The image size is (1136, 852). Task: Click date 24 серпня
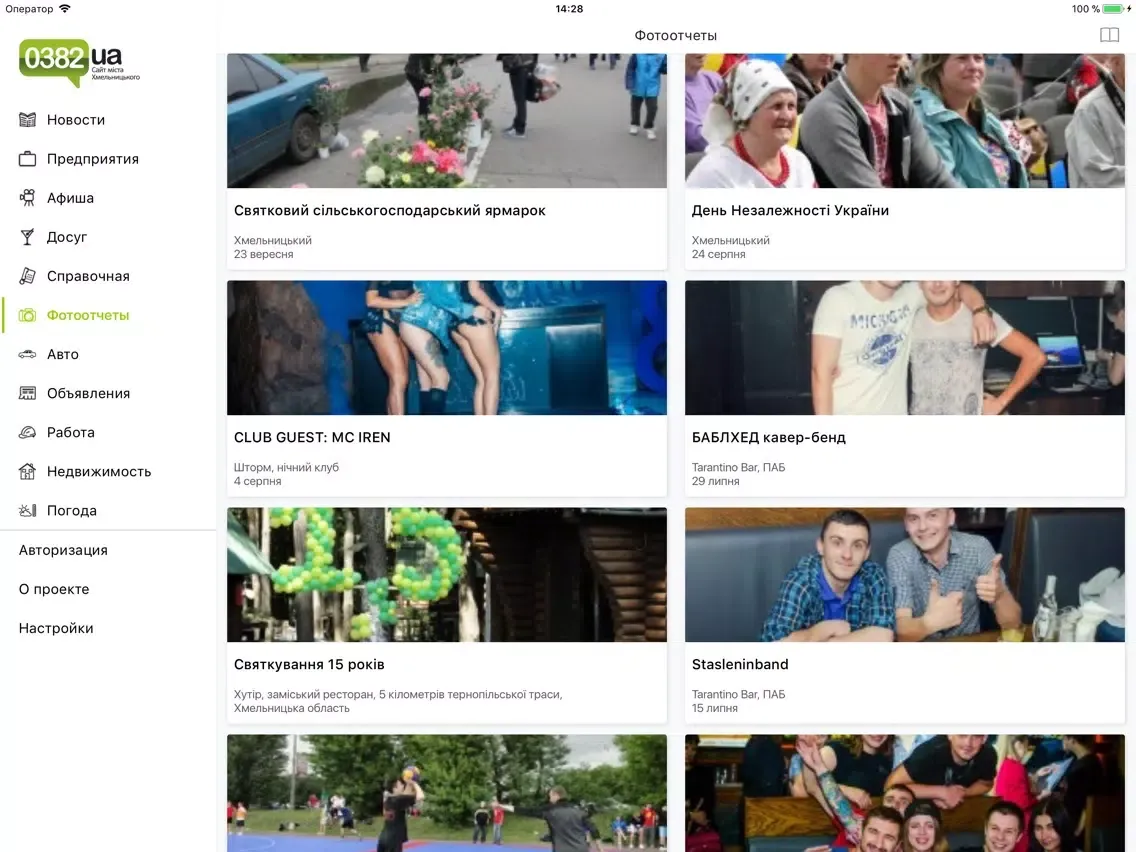coord(718,254)
